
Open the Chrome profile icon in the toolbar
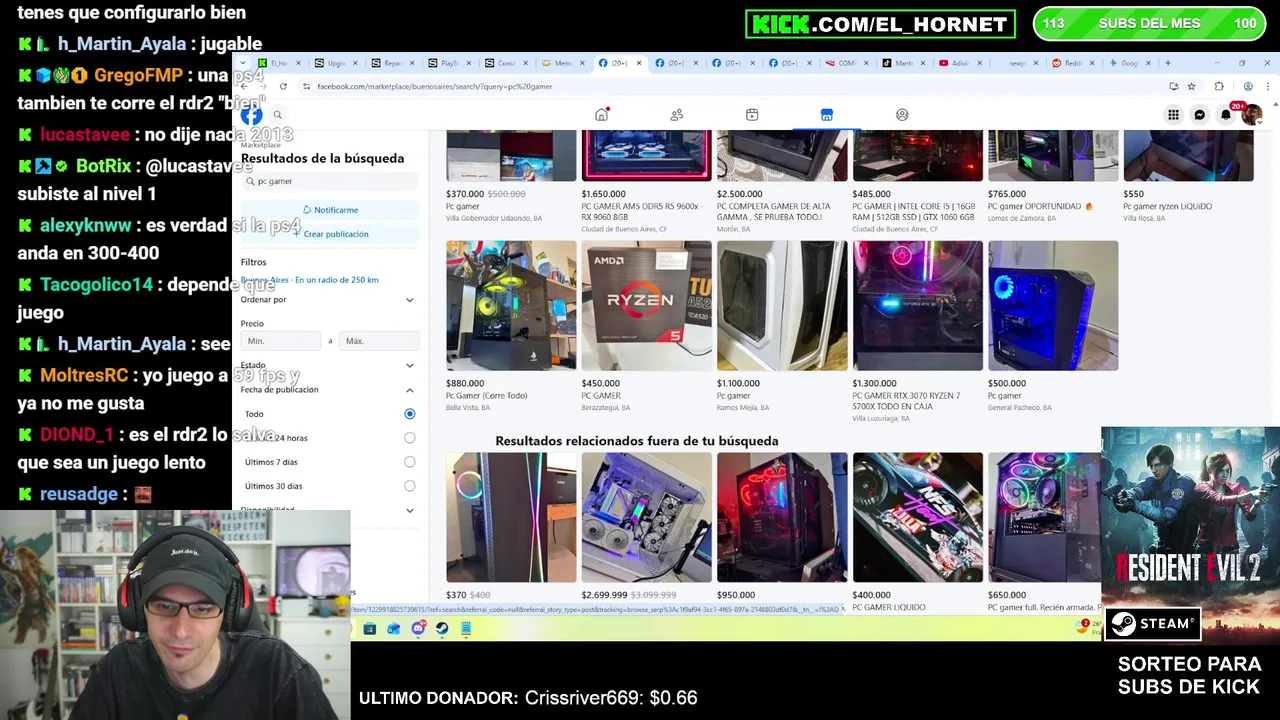click(1248, 86)
